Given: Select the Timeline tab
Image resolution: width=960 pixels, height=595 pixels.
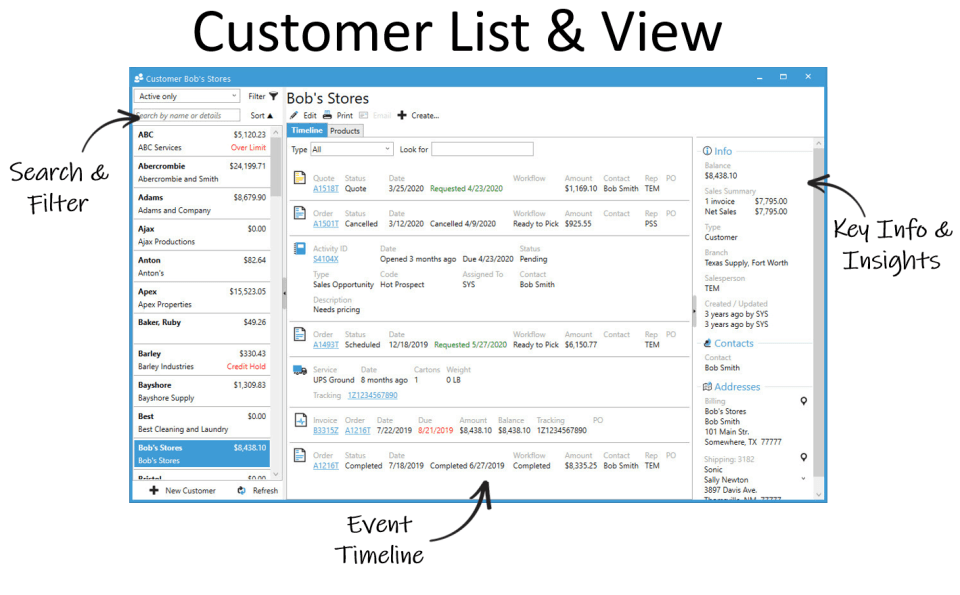Looking at the screenshot, I should (x=306, y=132).
